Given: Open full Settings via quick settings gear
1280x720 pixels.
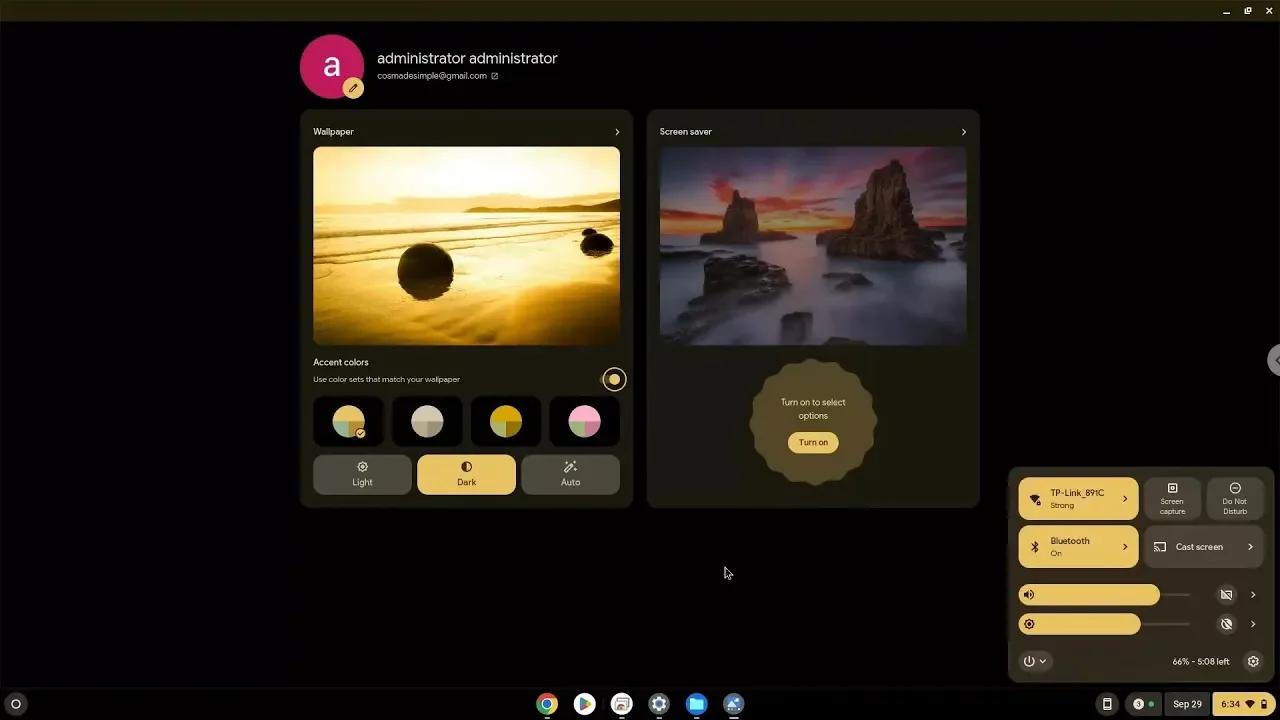Looking at the screenshot, I should coord(1253,661).
